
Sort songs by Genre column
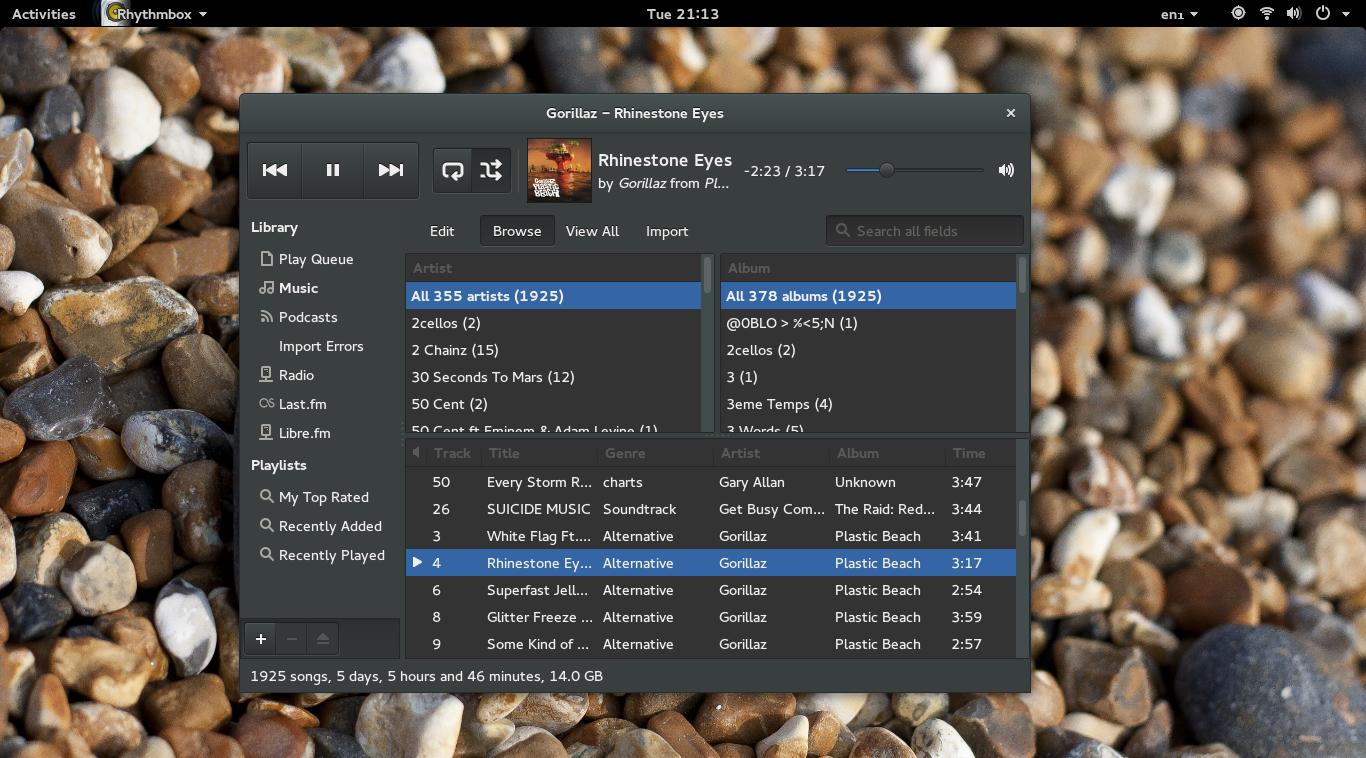click(x=656, y=453)
